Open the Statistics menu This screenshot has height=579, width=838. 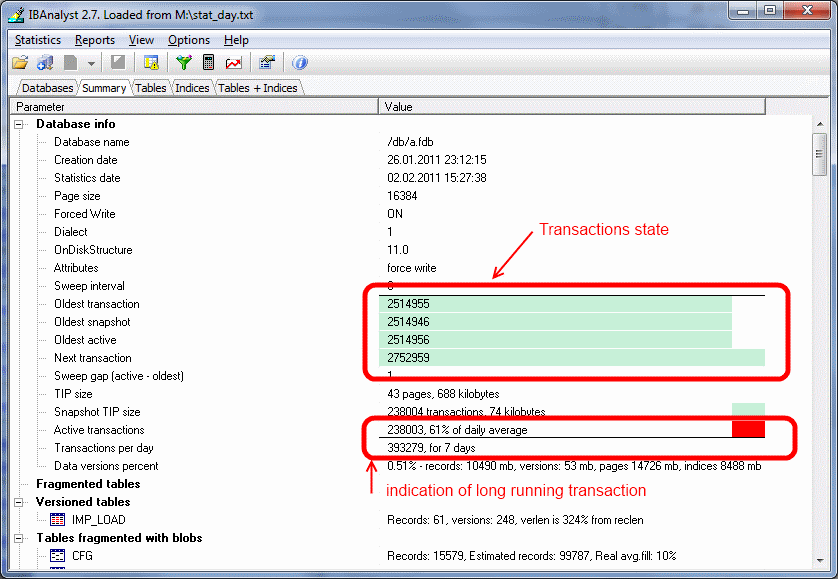[x=38, y=40]
